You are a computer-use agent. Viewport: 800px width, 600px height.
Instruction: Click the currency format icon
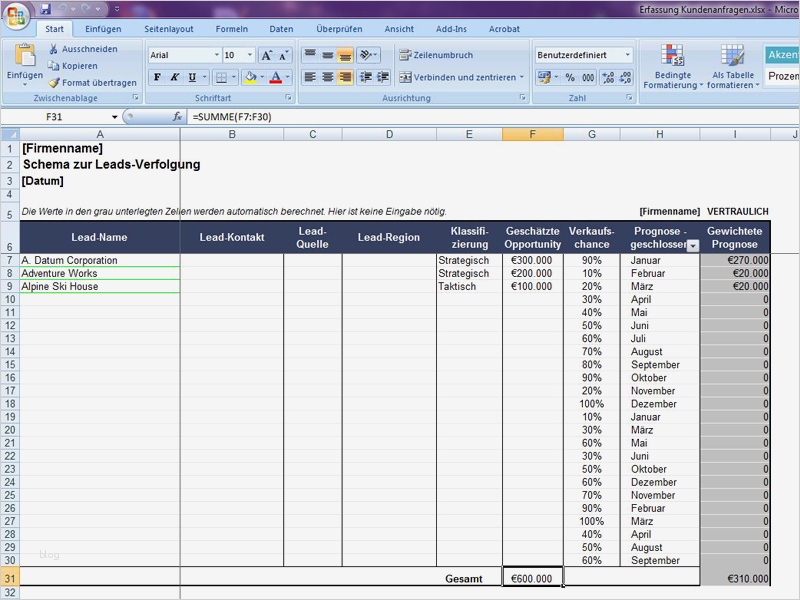coord(544,78)
